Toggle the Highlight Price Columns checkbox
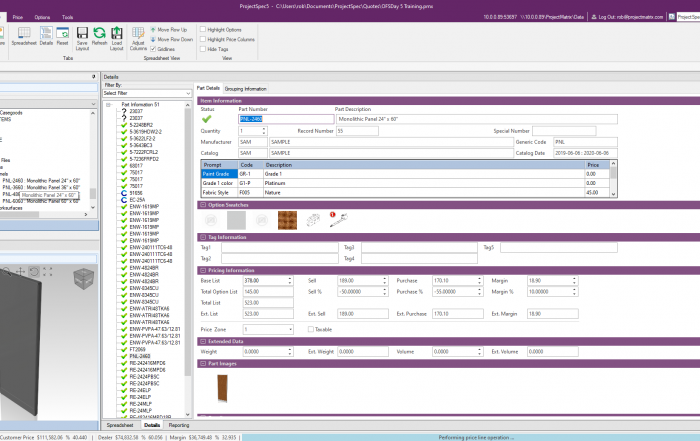This screenshot has width=700, height=441. (203, 39)
